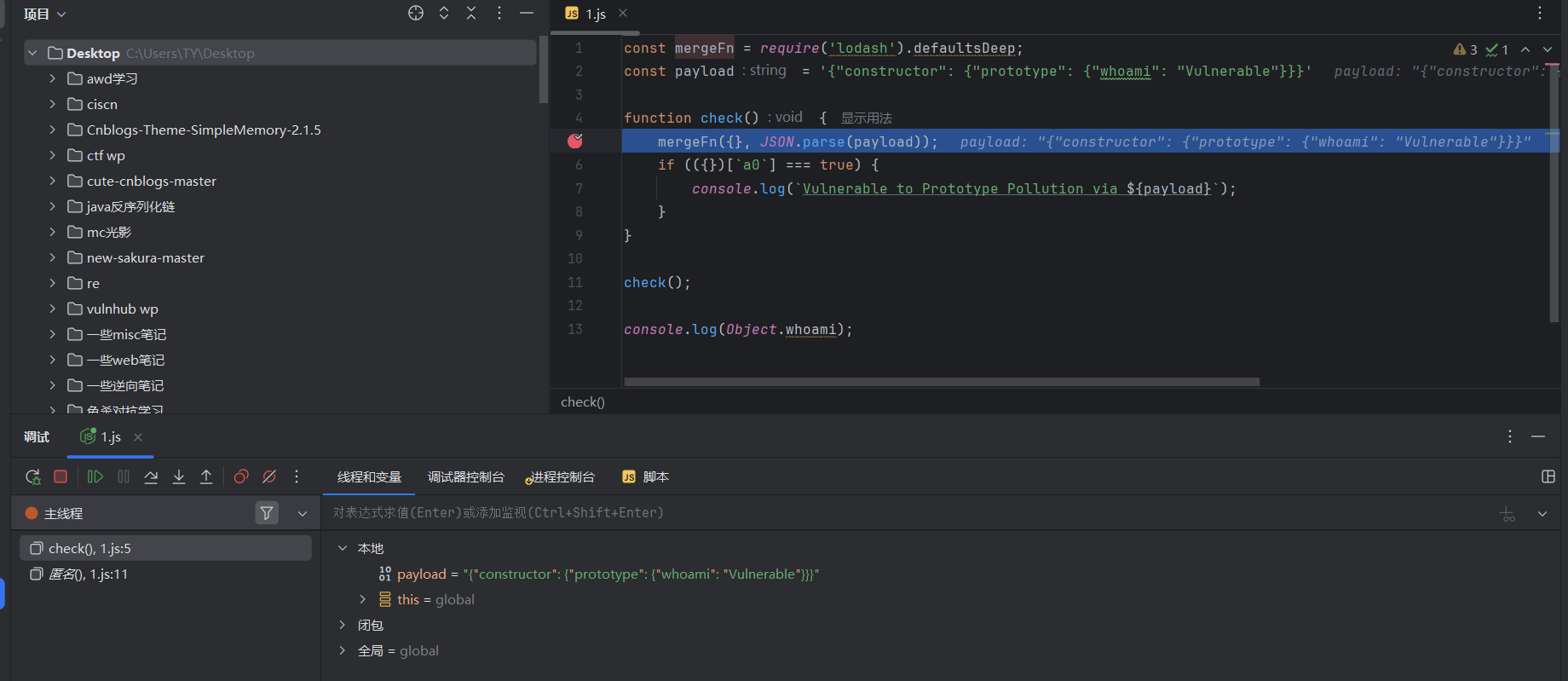Collapse the Desktop root folder
Image resolution: width=1568 pixels, height=681 pixels.
point(32,53)
